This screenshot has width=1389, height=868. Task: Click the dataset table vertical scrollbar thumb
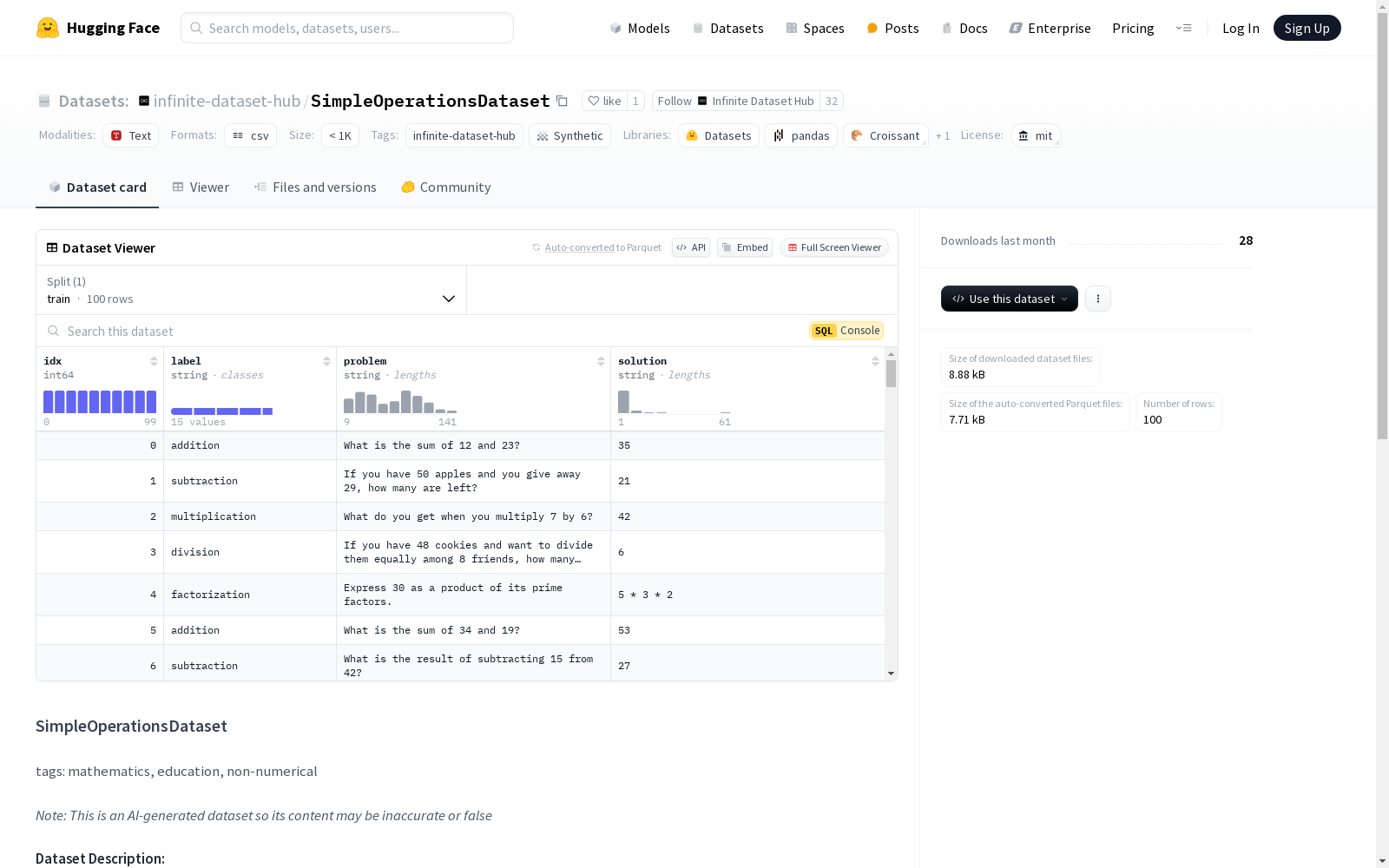tap(891, 373)
